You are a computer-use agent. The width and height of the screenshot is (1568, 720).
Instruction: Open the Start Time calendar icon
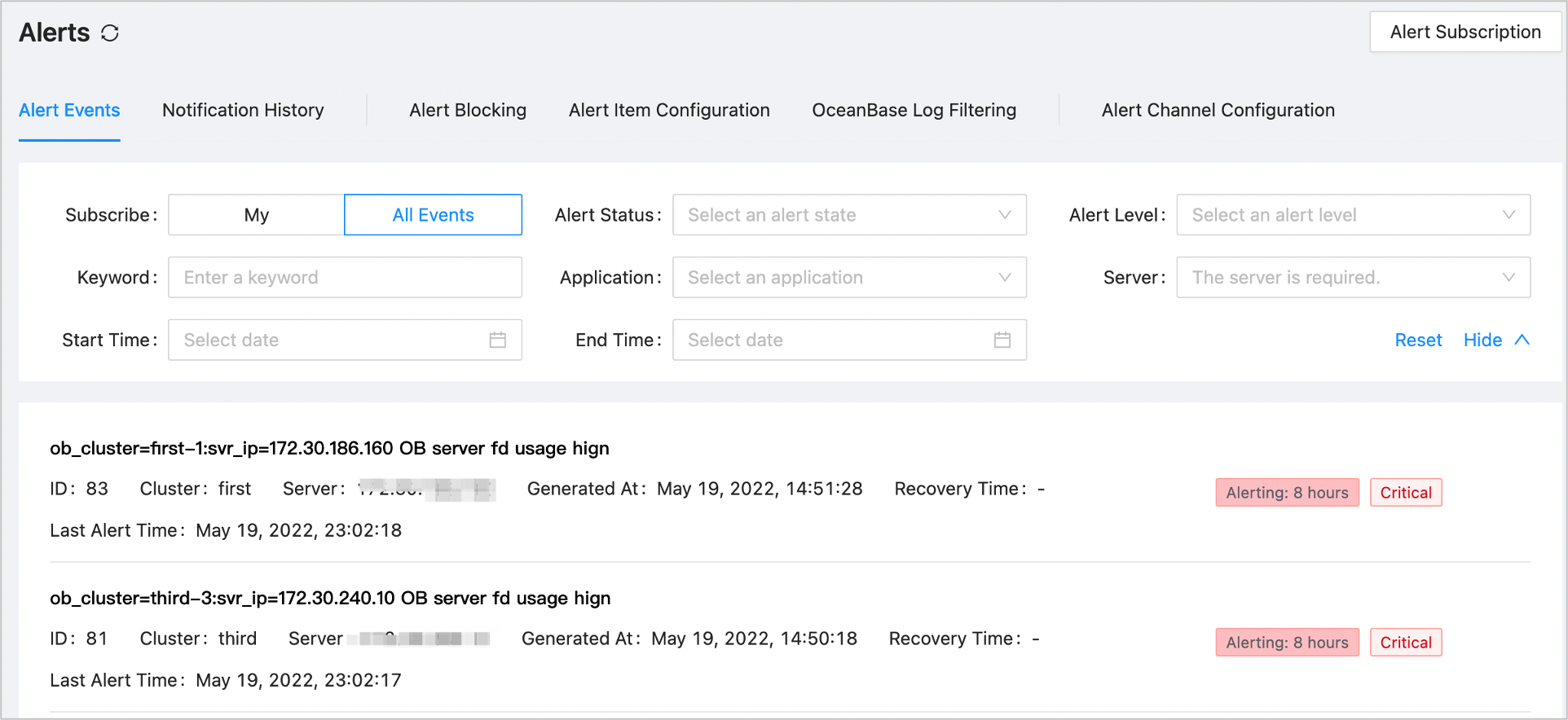(497, 340)
